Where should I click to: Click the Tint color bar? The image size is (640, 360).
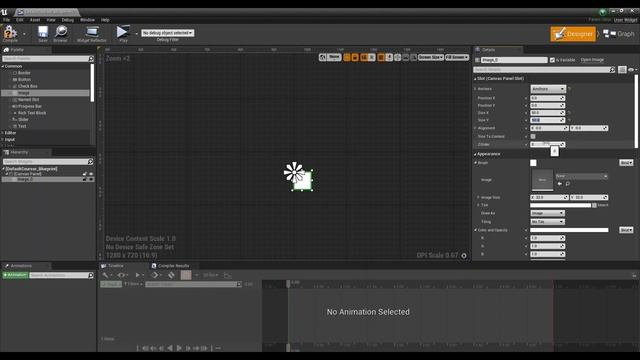[x=560, y=205]
